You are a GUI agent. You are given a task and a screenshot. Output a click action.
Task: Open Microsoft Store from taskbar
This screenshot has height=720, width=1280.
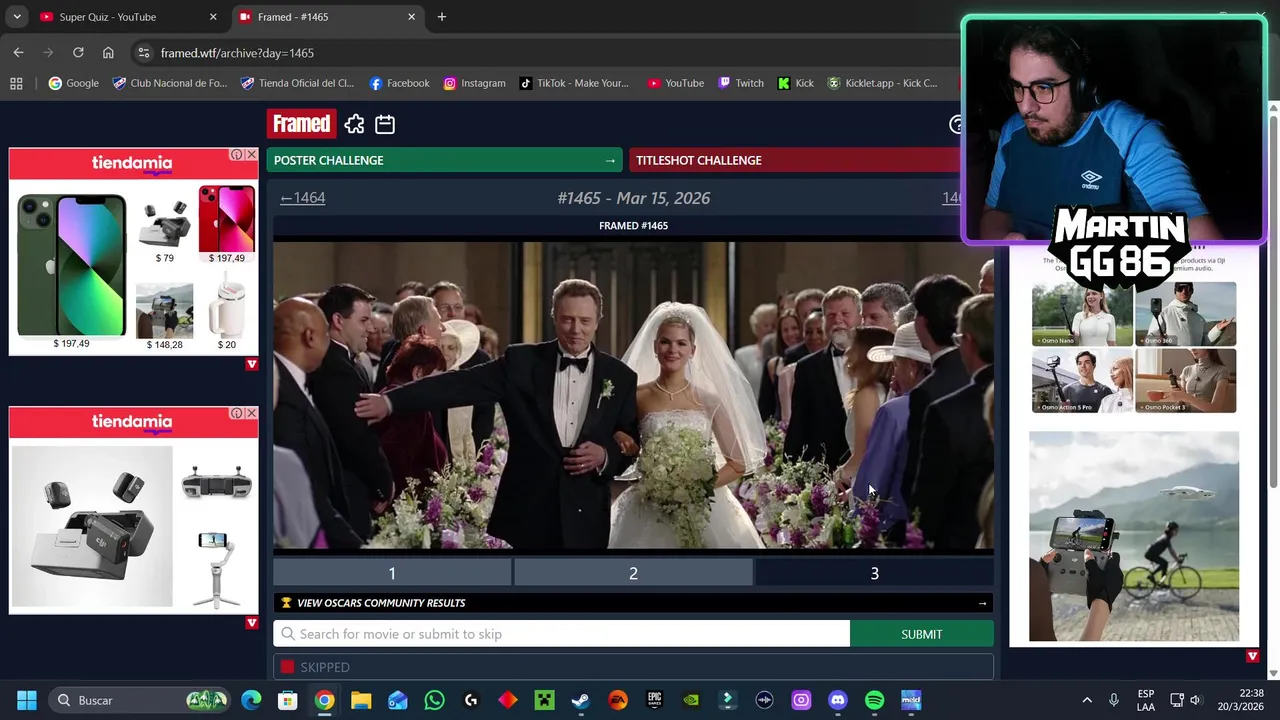coord(288,700)
